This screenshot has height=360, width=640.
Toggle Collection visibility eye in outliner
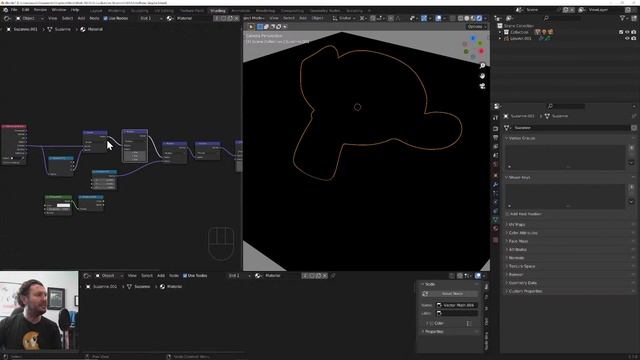pos(627,32)
